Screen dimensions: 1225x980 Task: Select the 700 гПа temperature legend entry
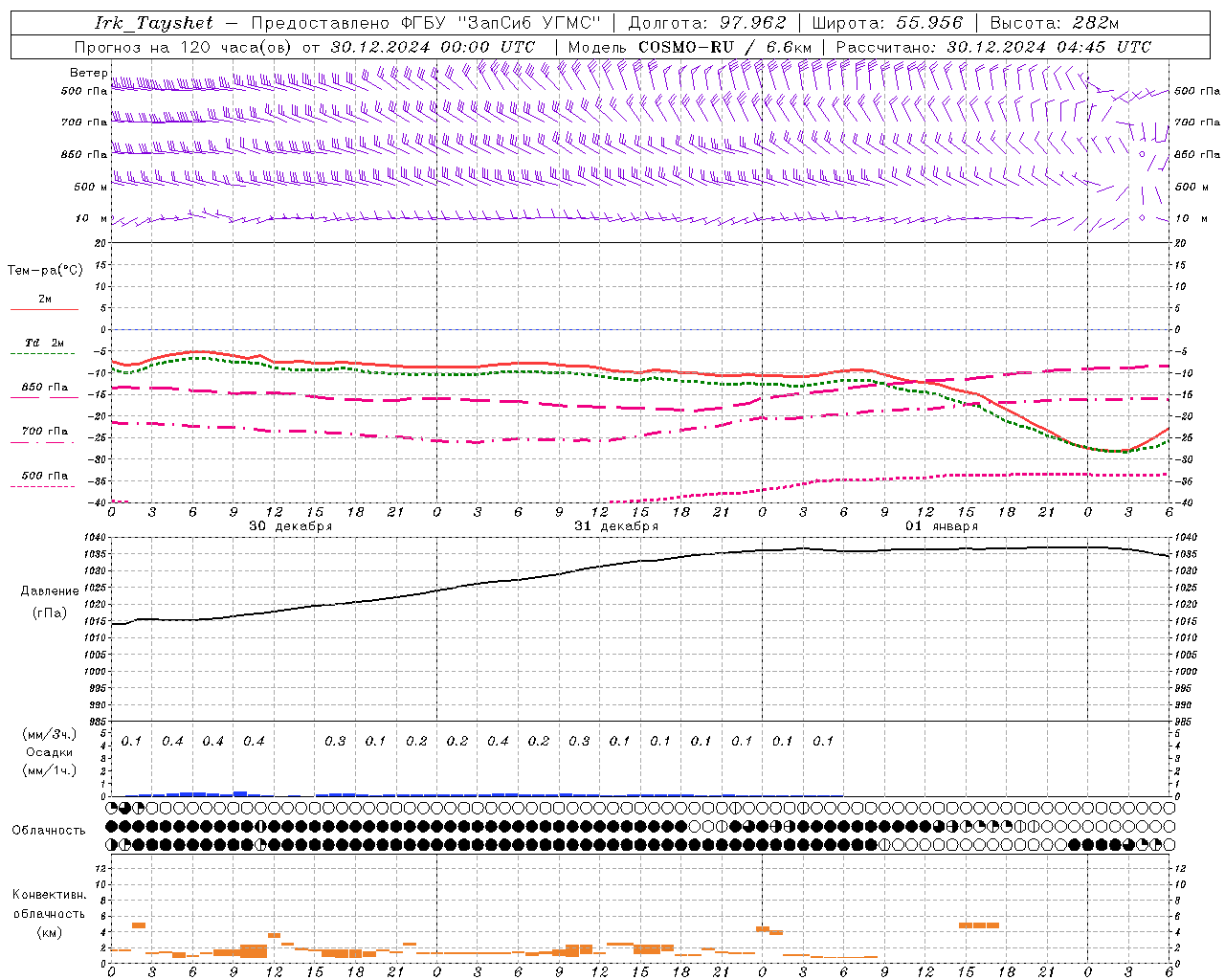point(44,432)
